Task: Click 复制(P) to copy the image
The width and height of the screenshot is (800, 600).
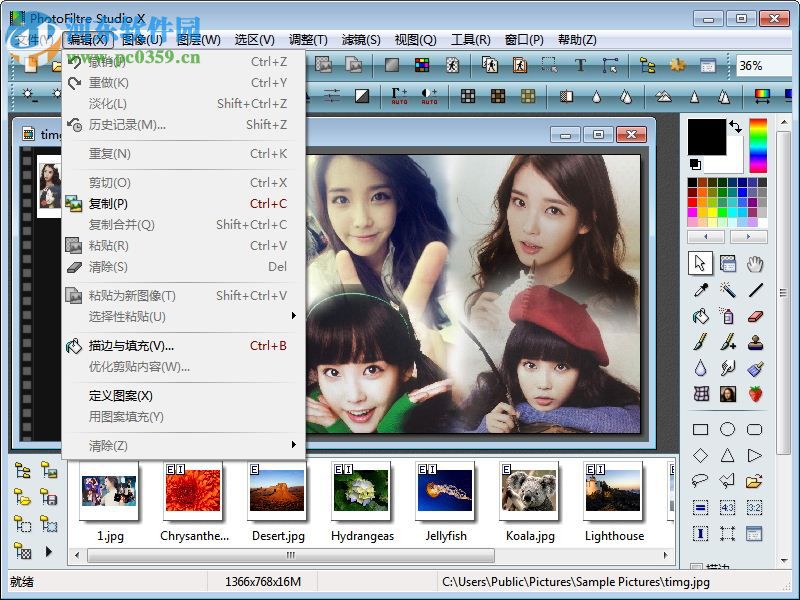Action: point(110,203)
